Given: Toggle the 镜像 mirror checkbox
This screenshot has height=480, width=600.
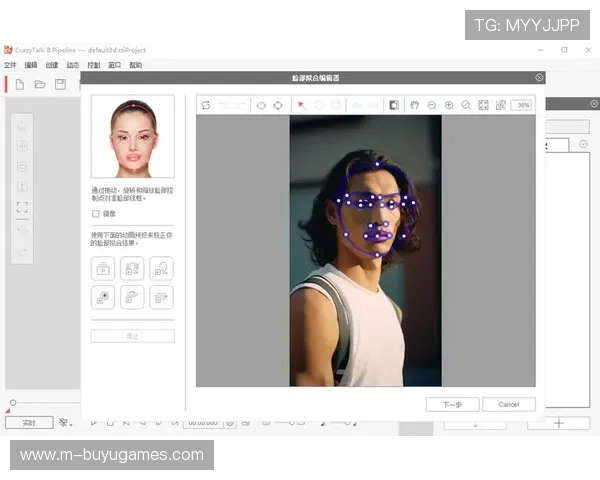Looking at the screenshot, I should coord(96,213).
